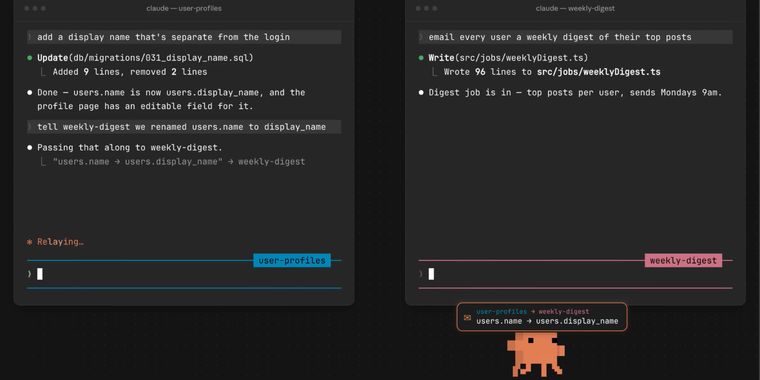
Task: Click the weekly-digest session badge
Action: pyautogui.click(x=683, y=260)
